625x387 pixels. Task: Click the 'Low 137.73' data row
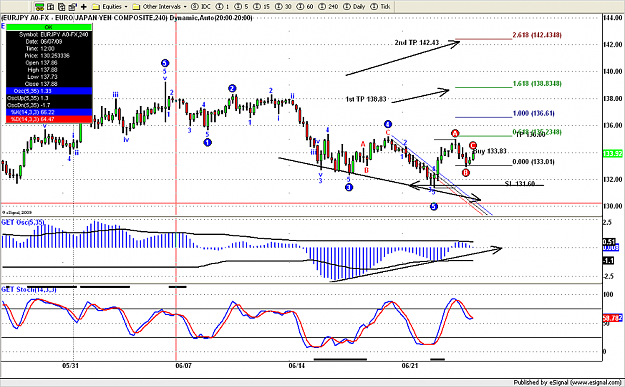point(49,77)
